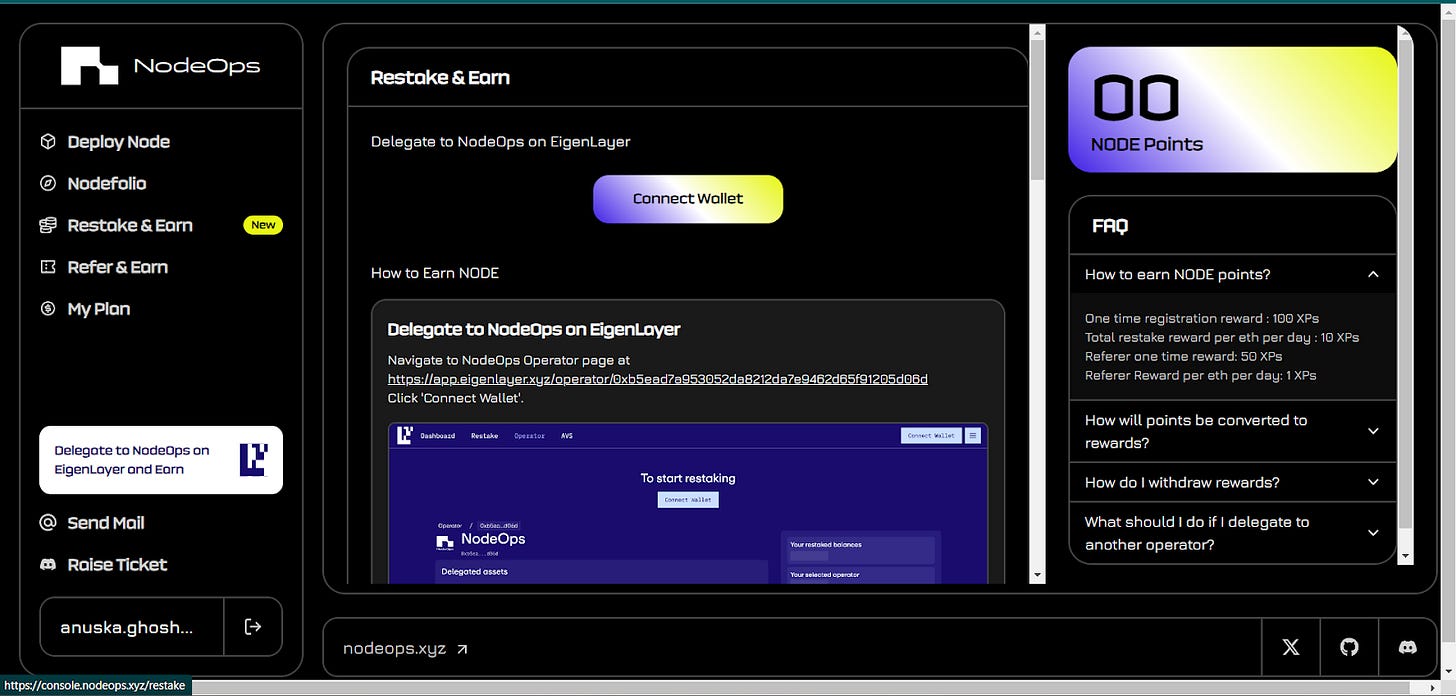Click the EigenLayer logo in delegate banner
The height and width of the screenshot is (696, 1456).
coord(255,460)
